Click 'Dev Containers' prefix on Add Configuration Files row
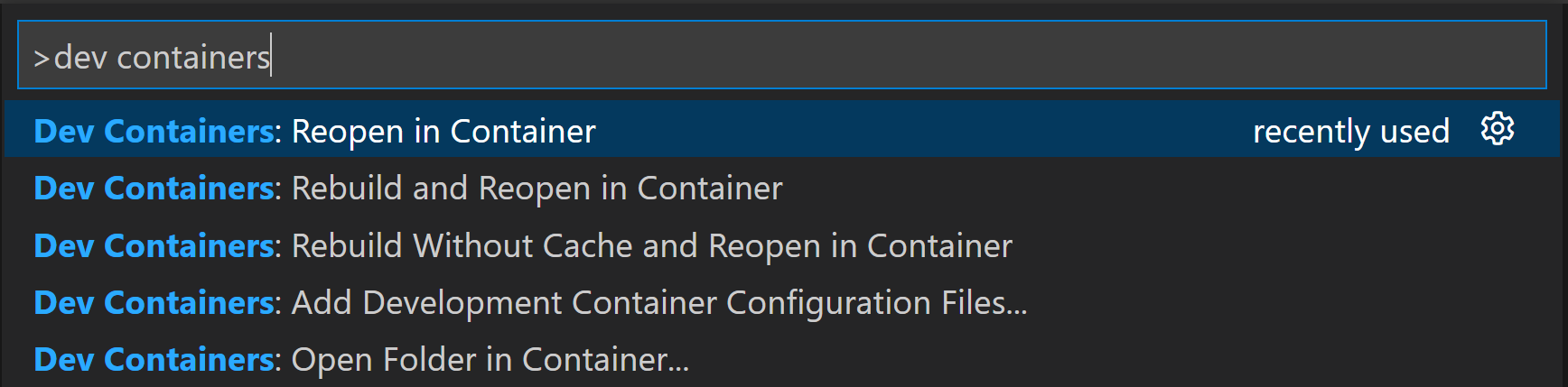Screen dimensions: 1568x387 [154, 303]
